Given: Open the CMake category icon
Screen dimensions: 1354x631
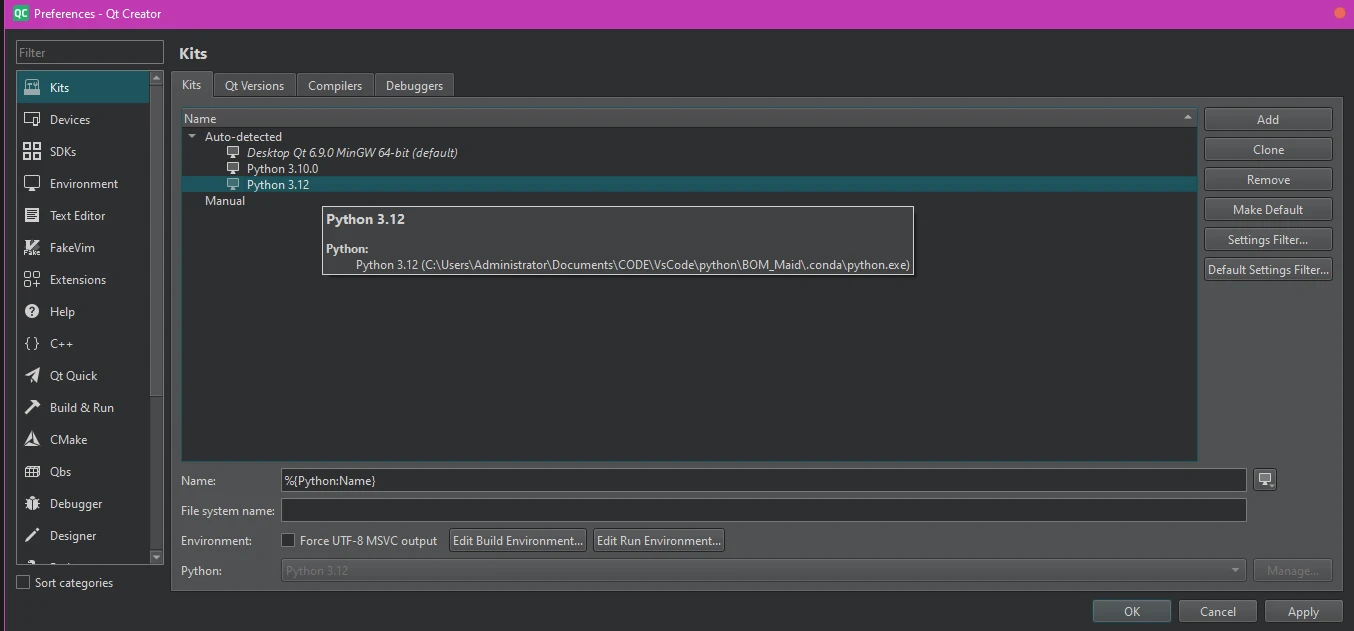Looking at the screenshot, I should tap(32, 439).
